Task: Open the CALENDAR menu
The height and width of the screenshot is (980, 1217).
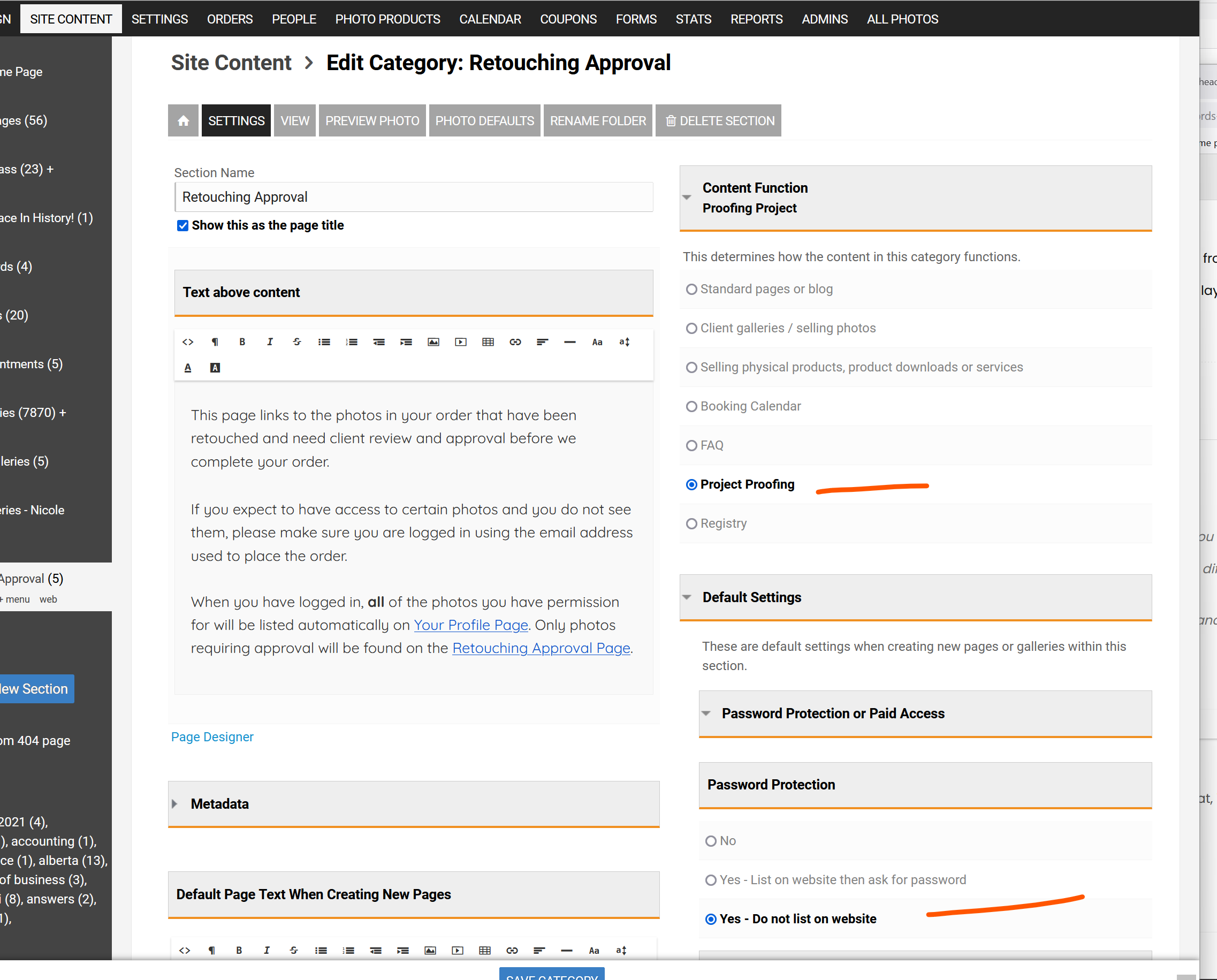Action: (490, 19)
